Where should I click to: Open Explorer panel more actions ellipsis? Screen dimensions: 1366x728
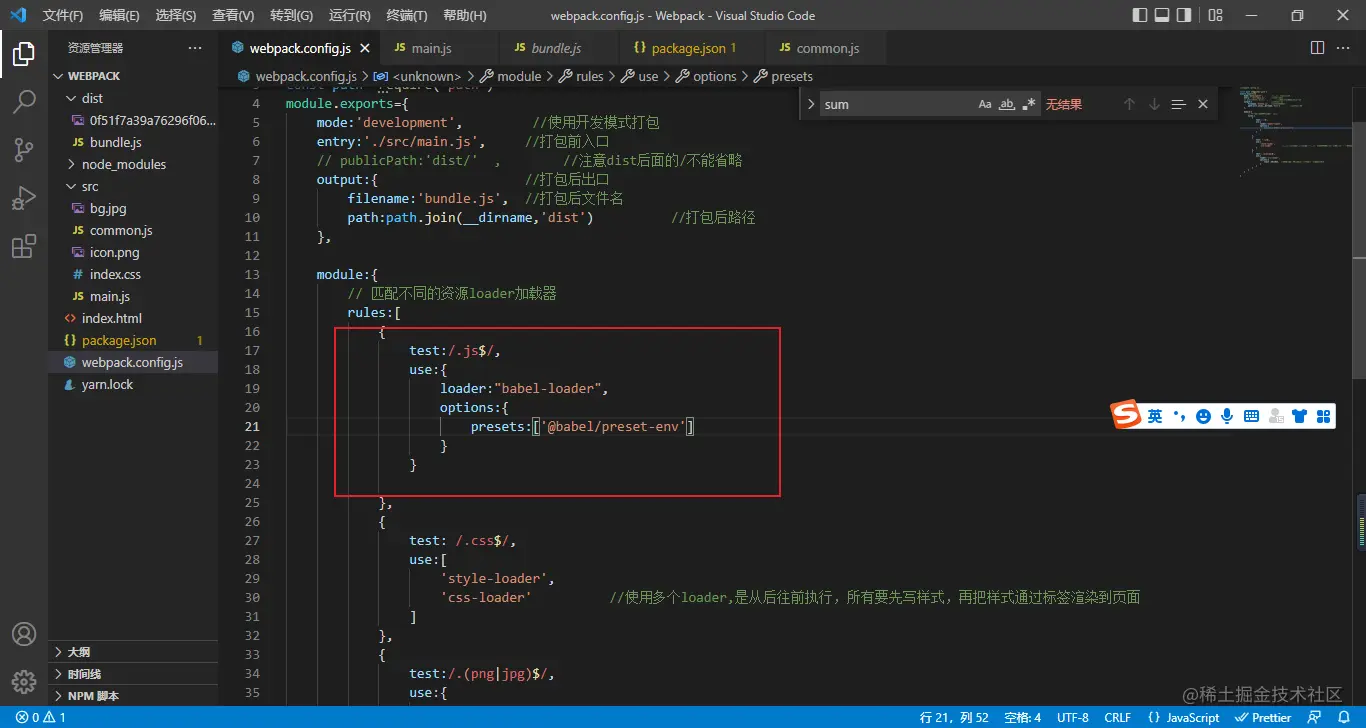click(x=195, y=48)
